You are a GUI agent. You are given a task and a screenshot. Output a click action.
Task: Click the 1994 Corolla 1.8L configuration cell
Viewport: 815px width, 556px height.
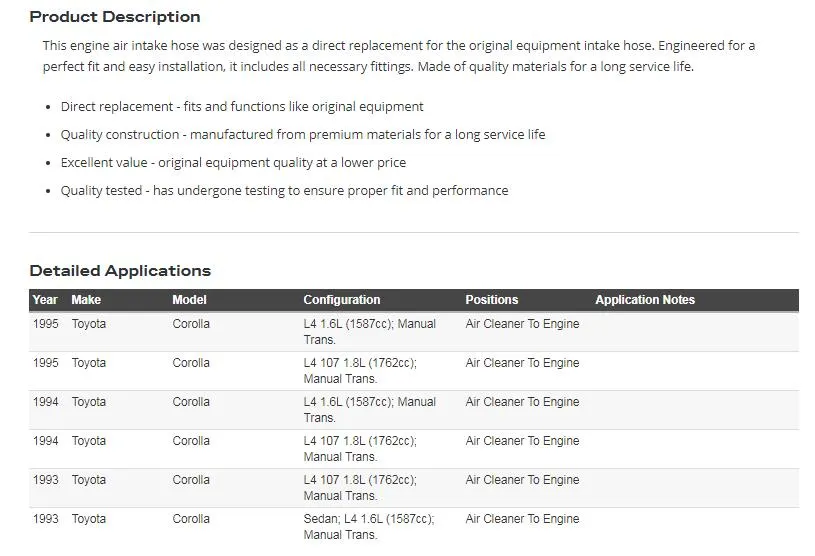[360, 449]
